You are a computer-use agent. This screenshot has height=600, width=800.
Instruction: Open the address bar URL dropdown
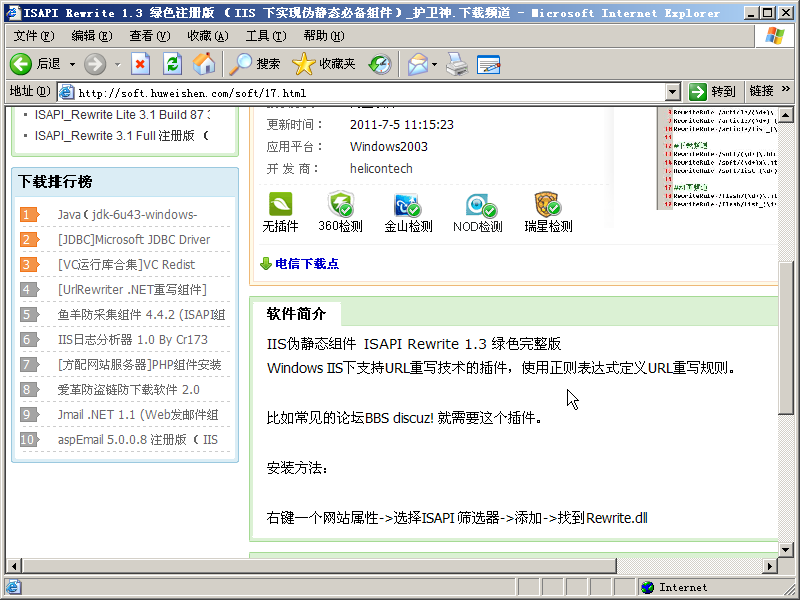[672, 92]
